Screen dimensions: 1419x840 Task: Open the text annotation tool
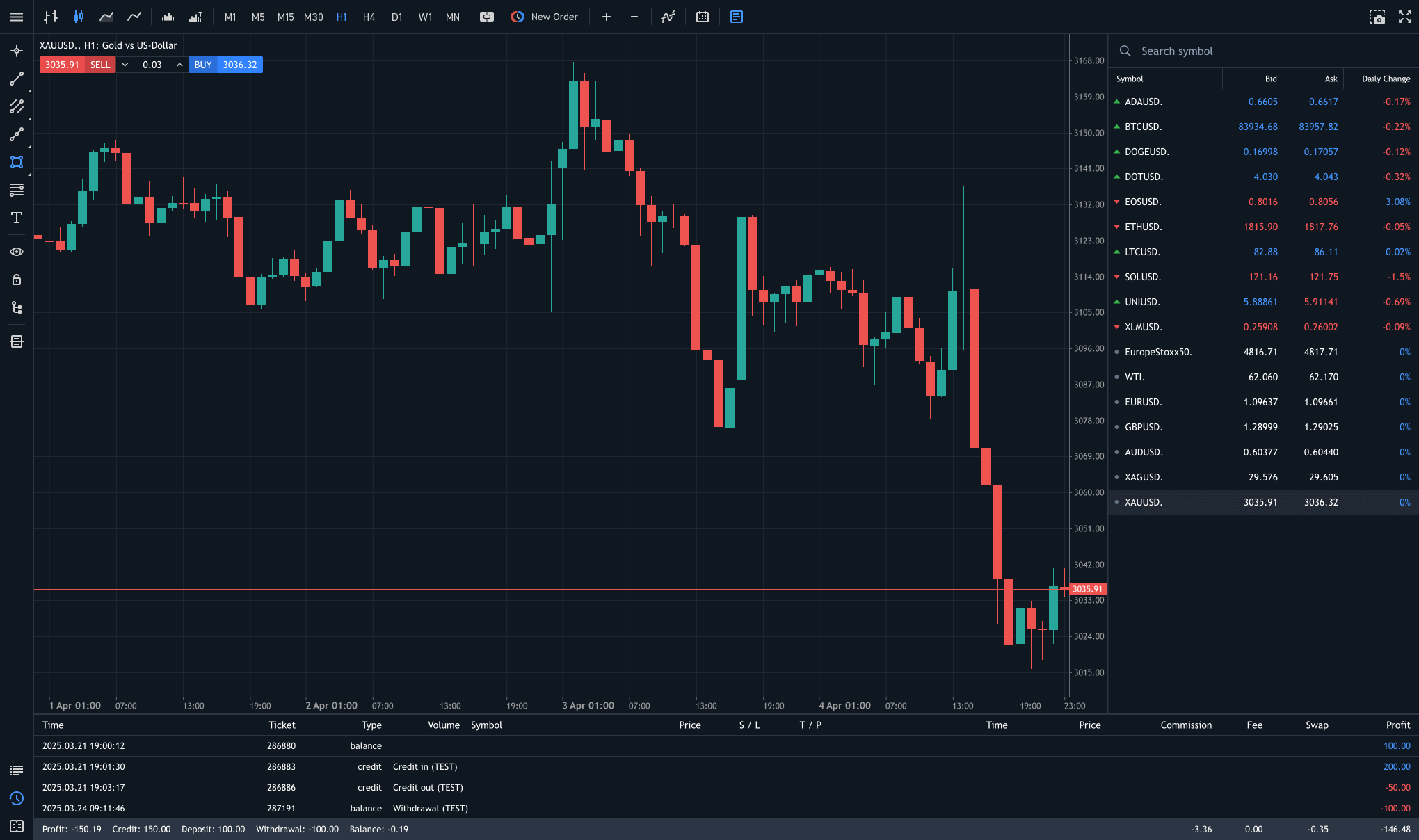click(x=17, y=218)
